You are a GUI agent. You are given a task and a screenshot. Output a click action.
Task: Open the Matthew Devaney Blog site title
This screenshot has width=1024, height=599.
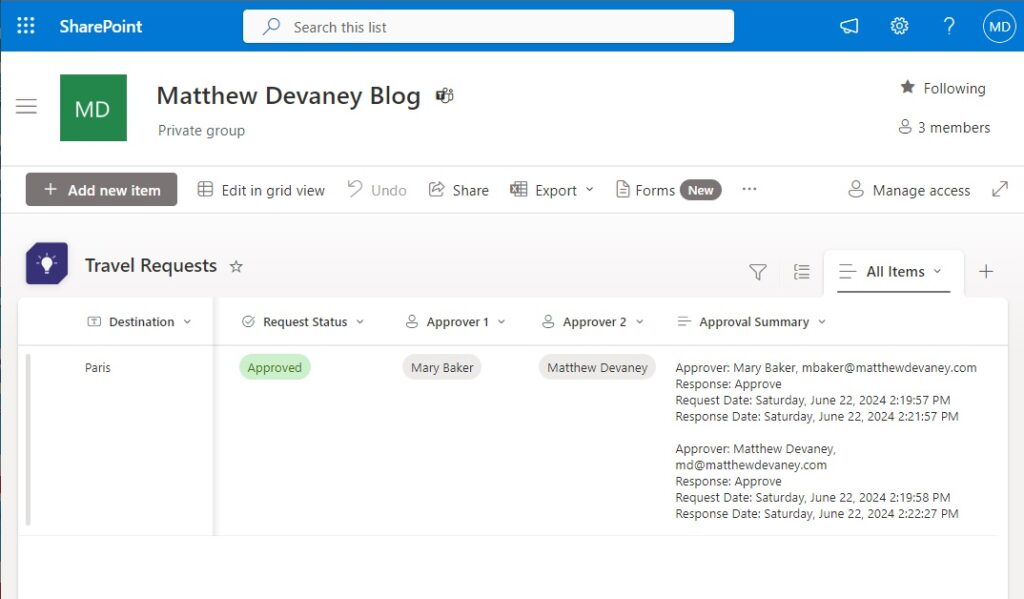click(289, 96)
